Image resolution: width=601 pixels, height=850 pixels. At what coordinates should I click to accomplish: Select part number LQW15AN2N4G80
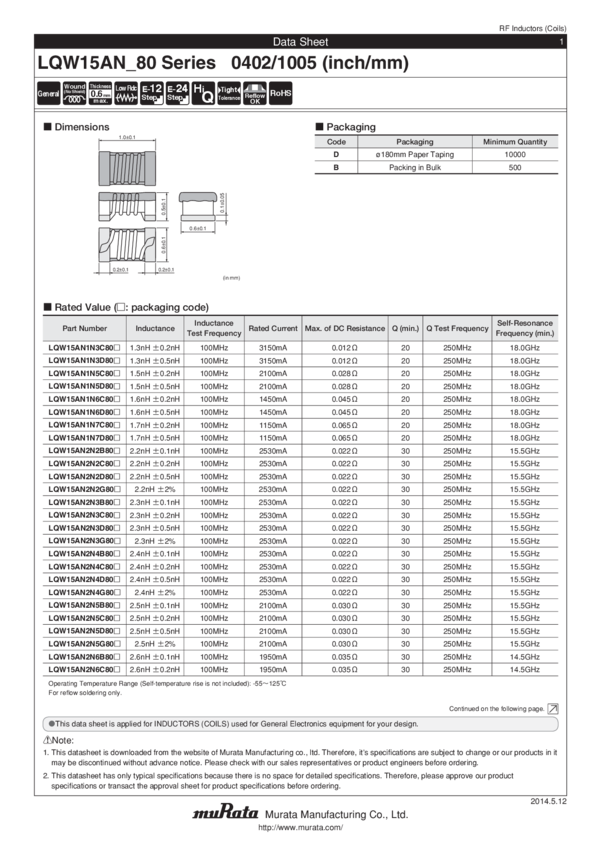(84, 593)
